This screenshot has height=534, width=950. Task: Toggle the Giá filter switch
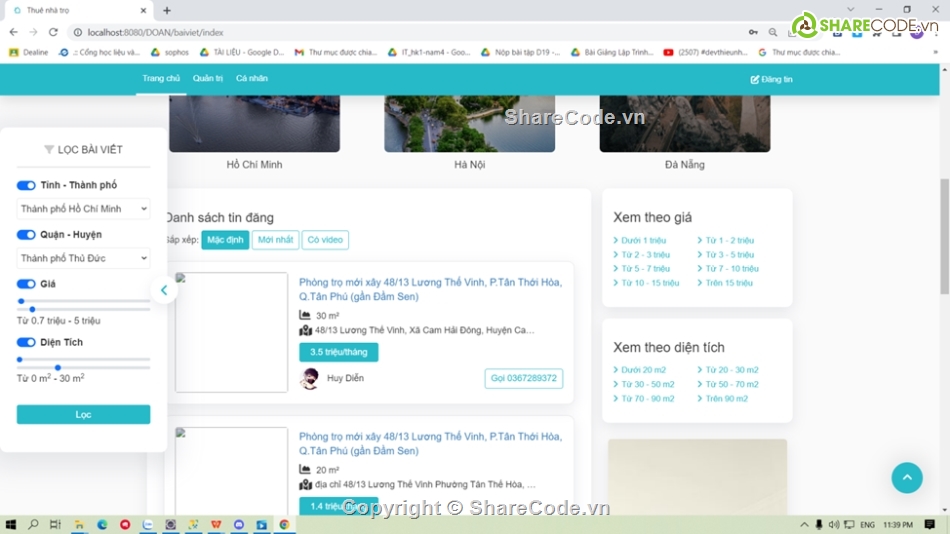pyautogui.click(x=26, y=284)
